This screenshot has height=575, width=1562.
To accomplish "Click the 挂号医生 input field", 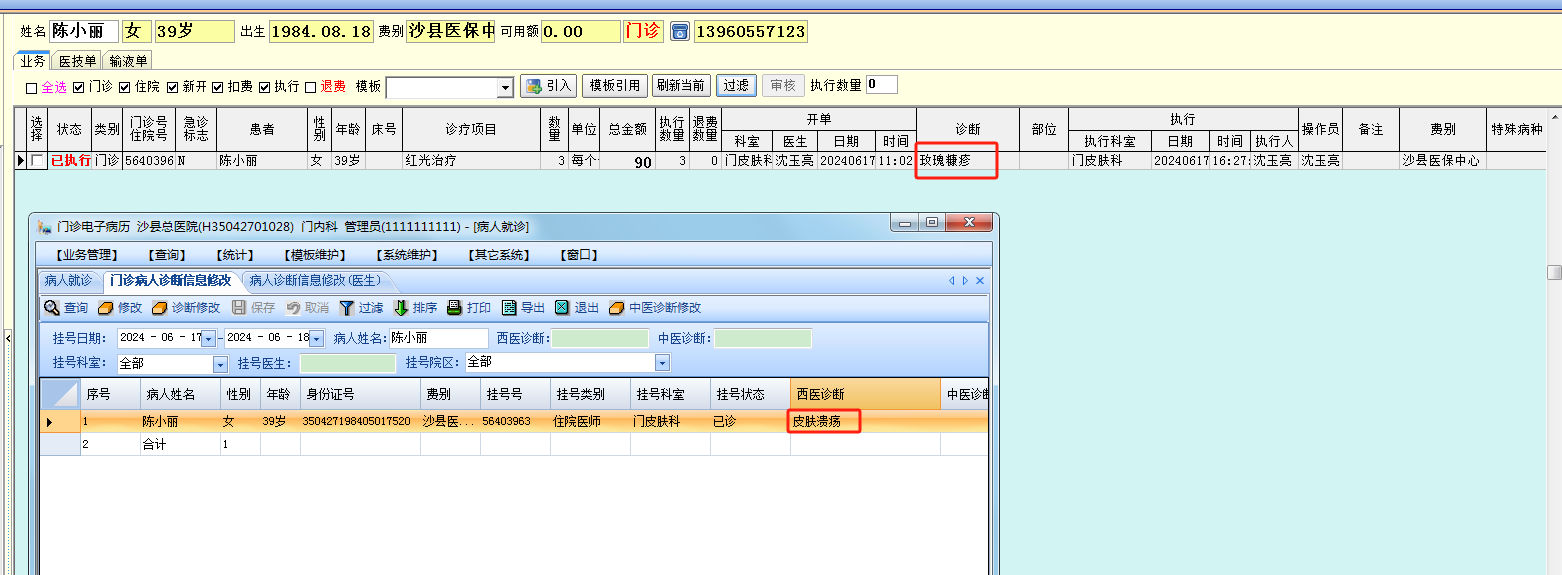I will tap(347, 363).
